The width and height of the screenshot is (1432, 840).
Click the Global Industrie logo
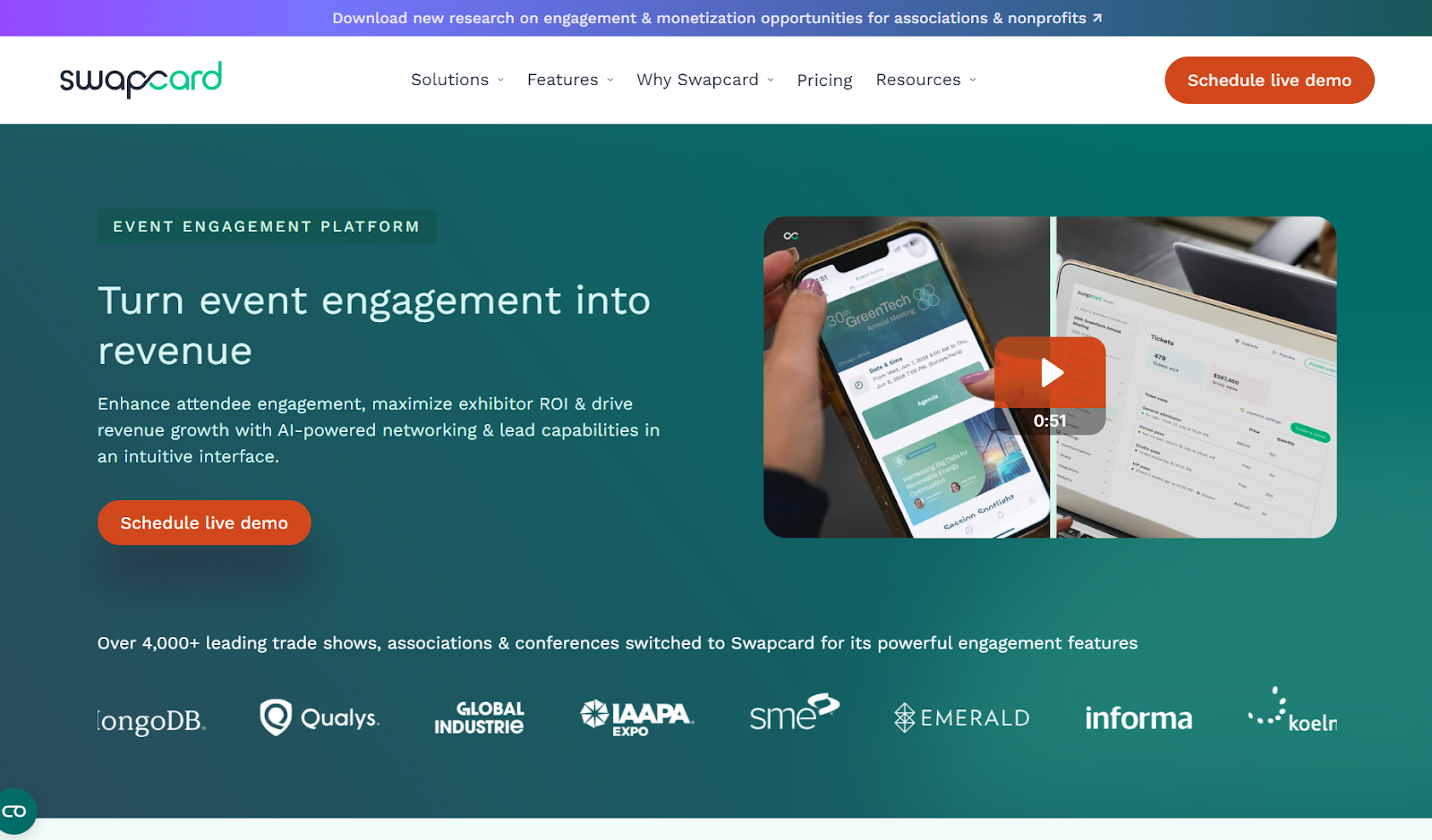click(x=479, y=717)
